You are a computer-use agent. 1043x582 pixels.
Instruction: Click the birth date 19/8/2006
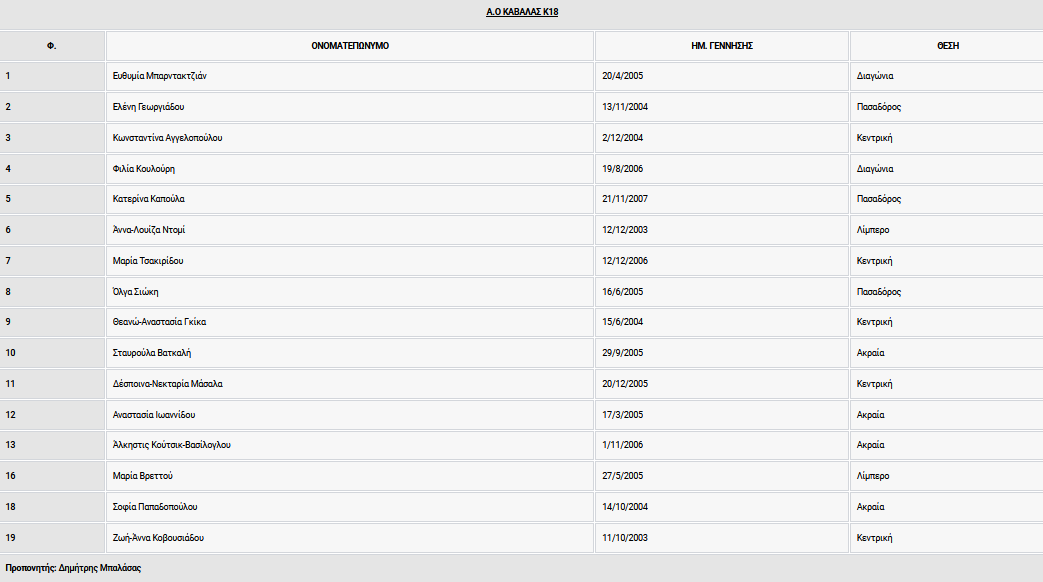624,169
